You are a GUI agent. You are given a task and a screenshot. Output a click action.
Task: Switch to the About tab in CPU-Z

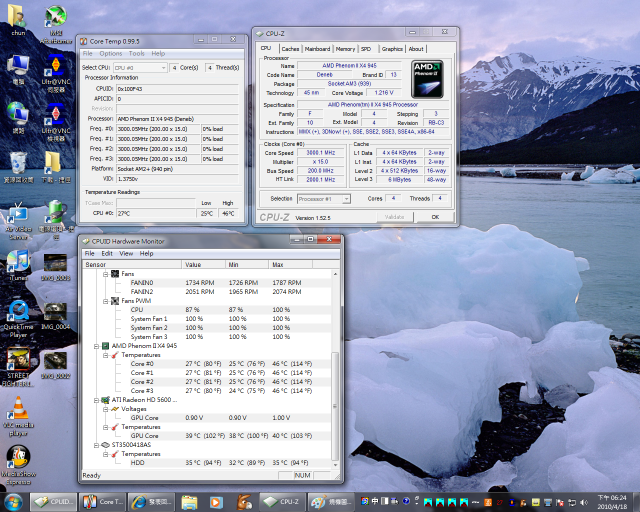[x=416, y=49]
